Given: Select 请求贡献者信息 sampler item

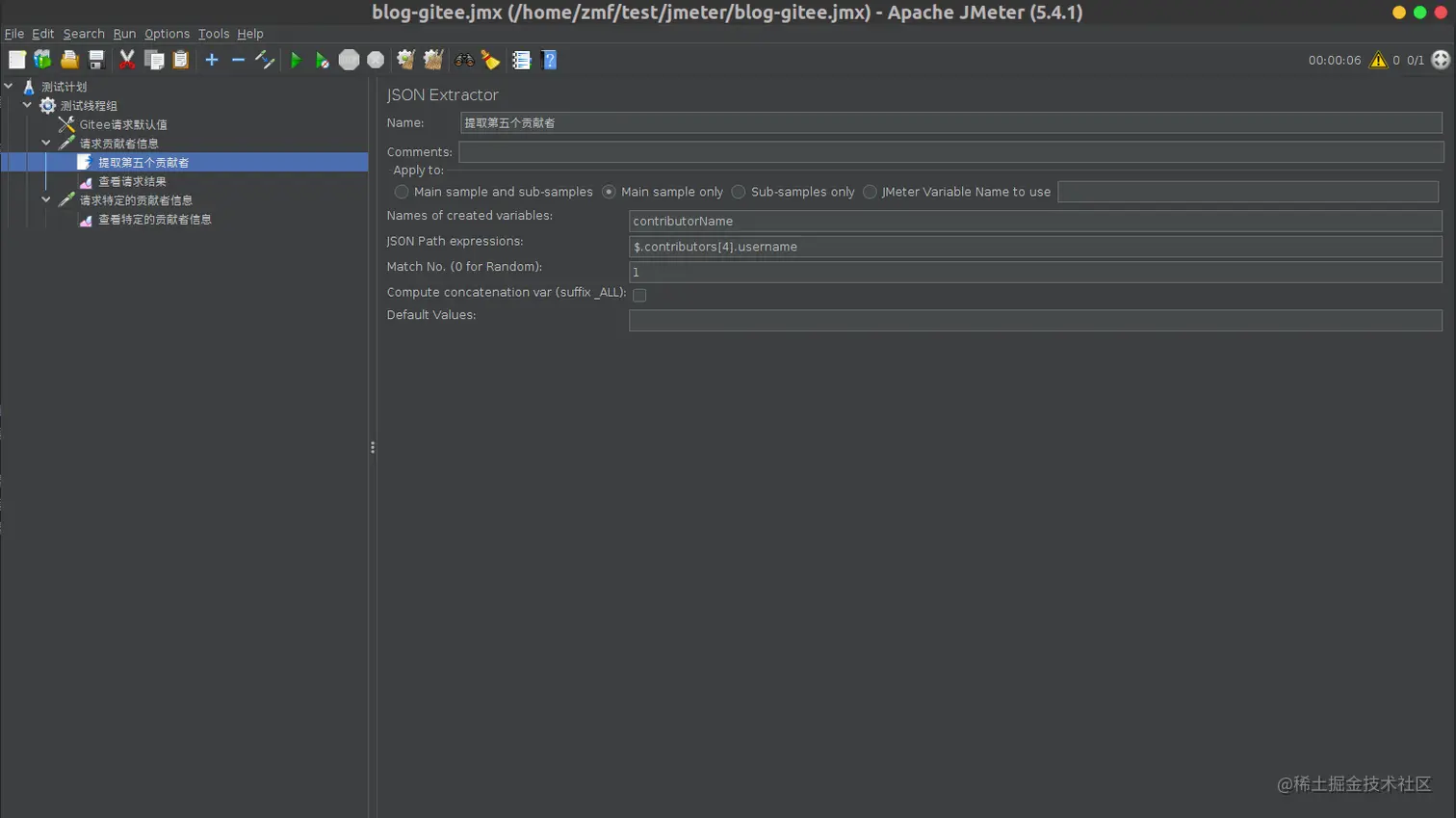Looking at the screenshot, I should coord(118,144).
